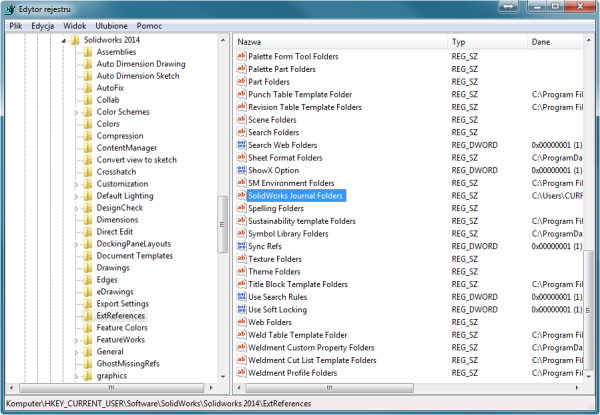Click the string icon of Weldment Profile Folders

241,372
